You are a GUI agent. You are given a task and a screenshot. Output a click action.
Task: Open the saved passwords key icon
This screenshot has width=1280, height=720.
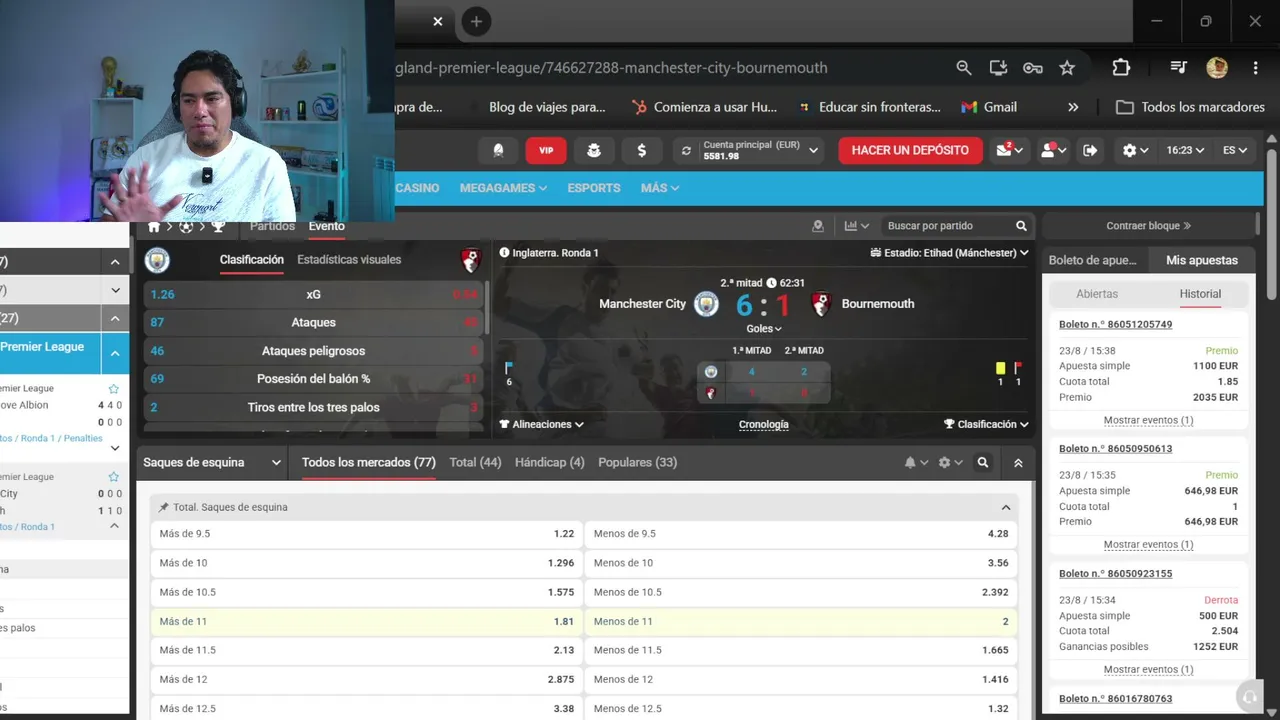1033,68
